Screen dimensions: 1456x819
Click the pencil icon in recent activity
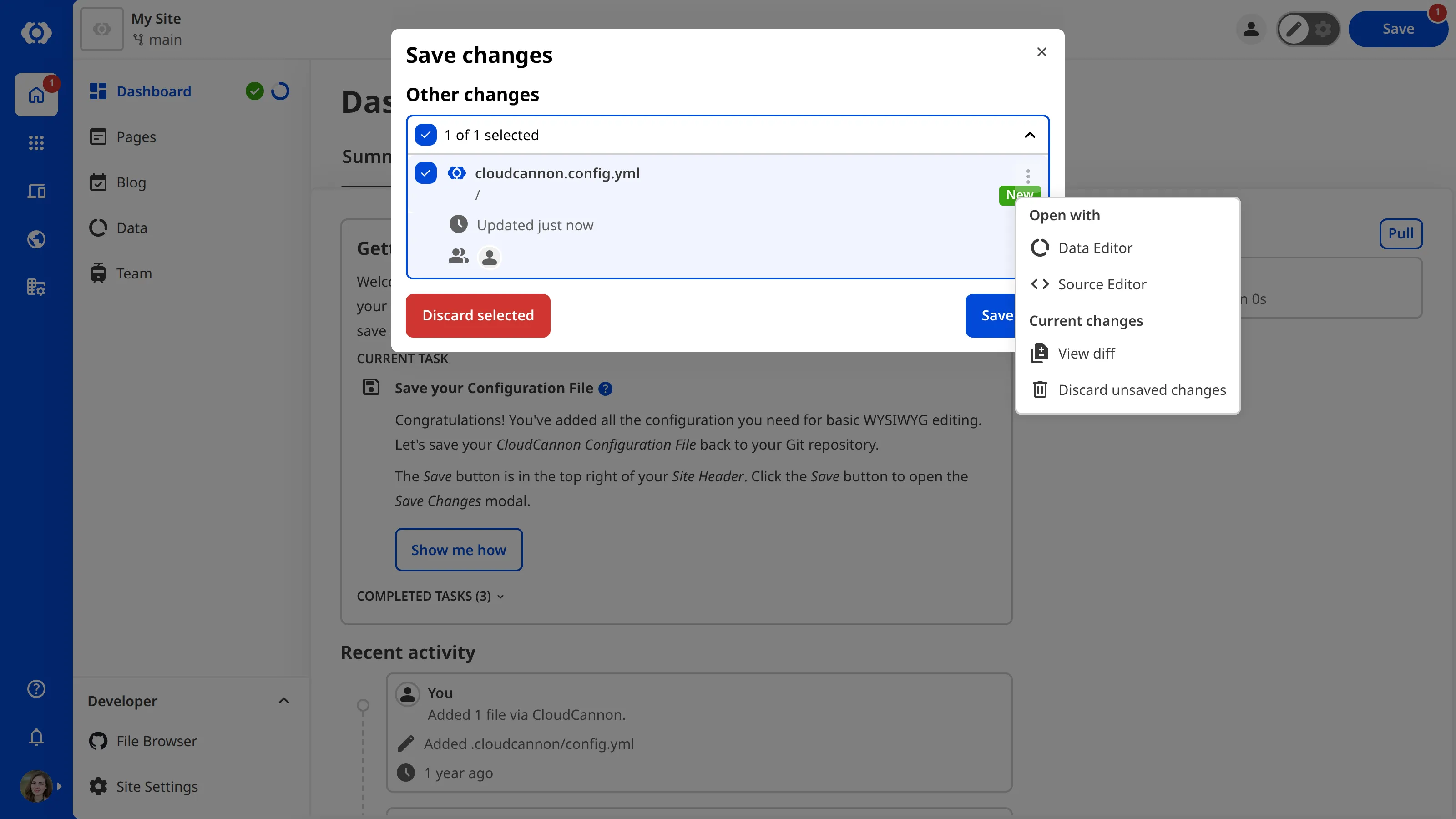[406, 744]
